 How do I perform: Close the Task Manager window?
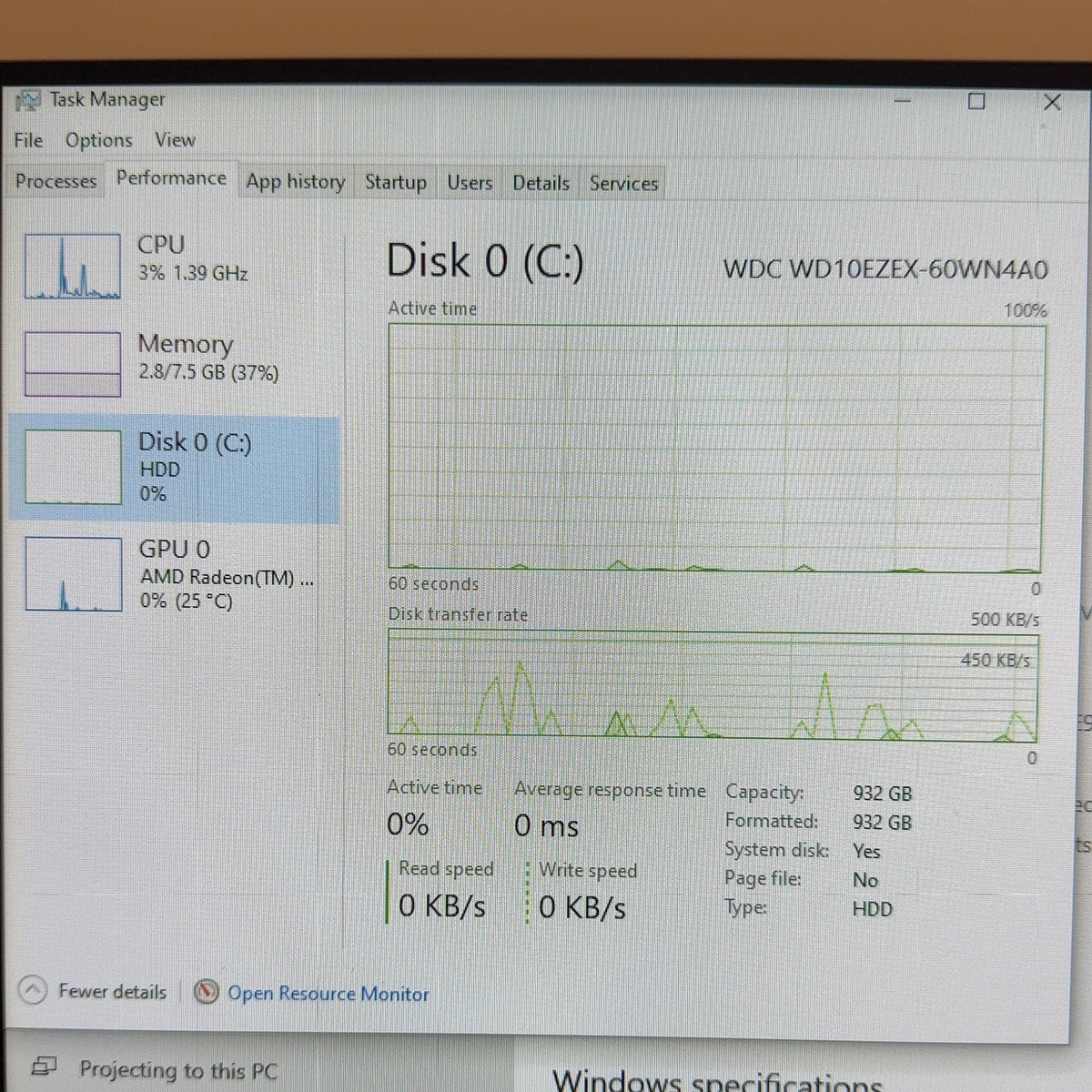click(1052, 102)
